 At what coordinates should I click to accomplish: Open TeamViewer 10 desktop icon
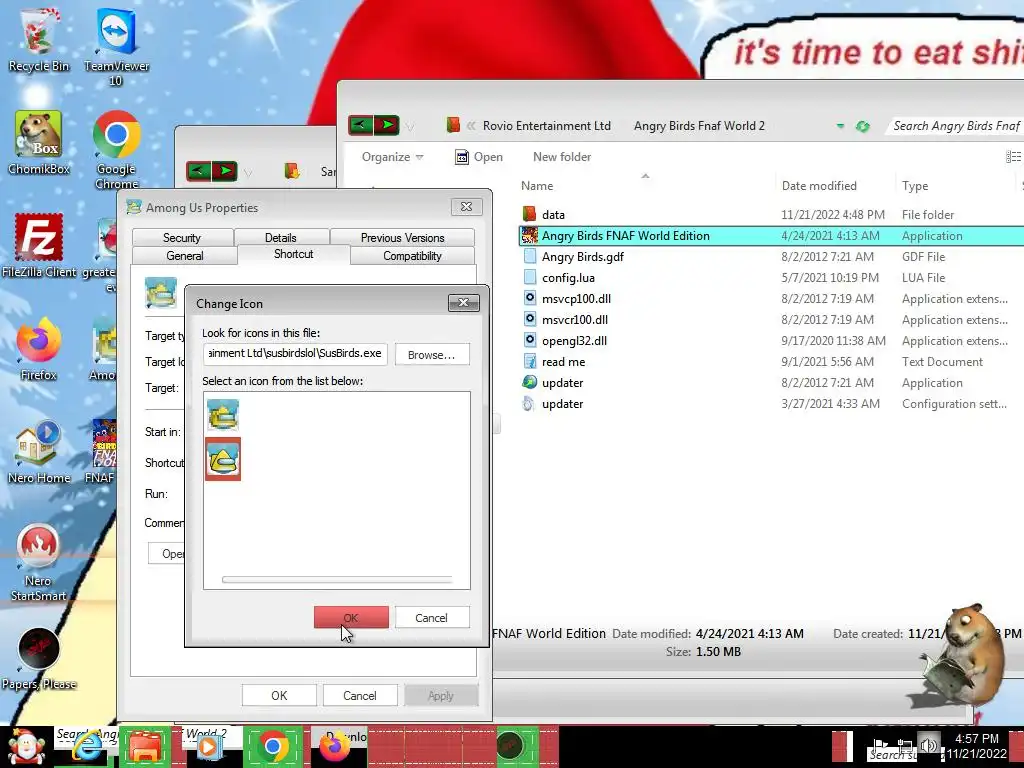pos(116,46)
